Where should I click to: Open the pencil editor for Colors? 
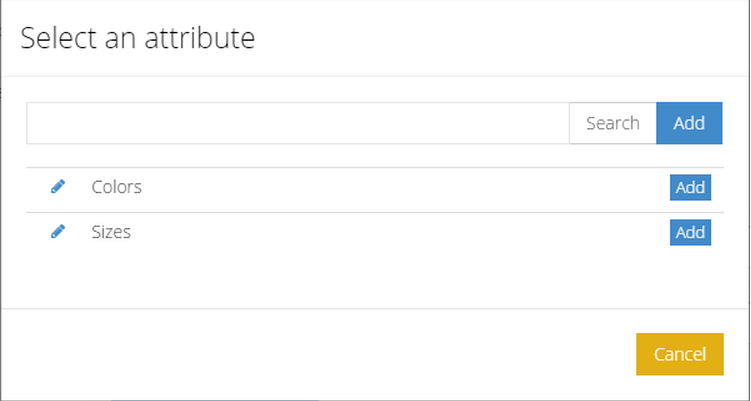tap(58, 187)
